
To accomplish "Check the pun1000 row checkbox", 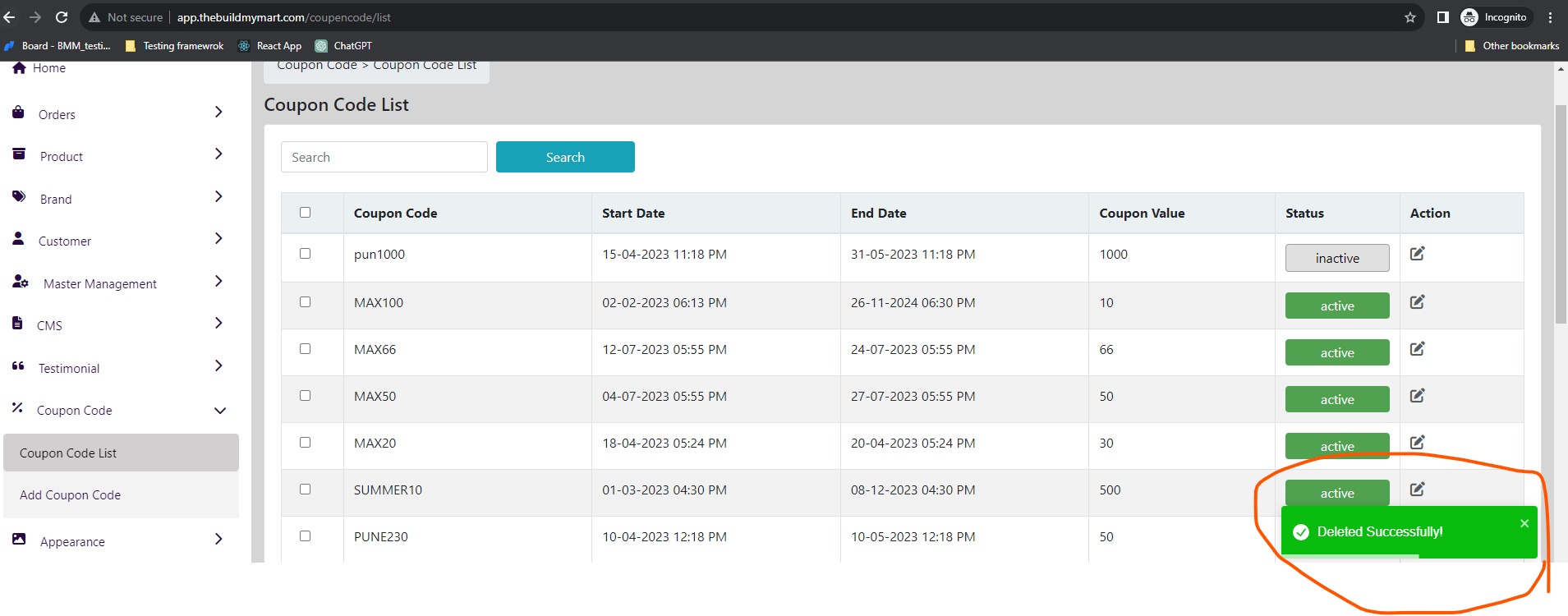I will click(306, 254).
